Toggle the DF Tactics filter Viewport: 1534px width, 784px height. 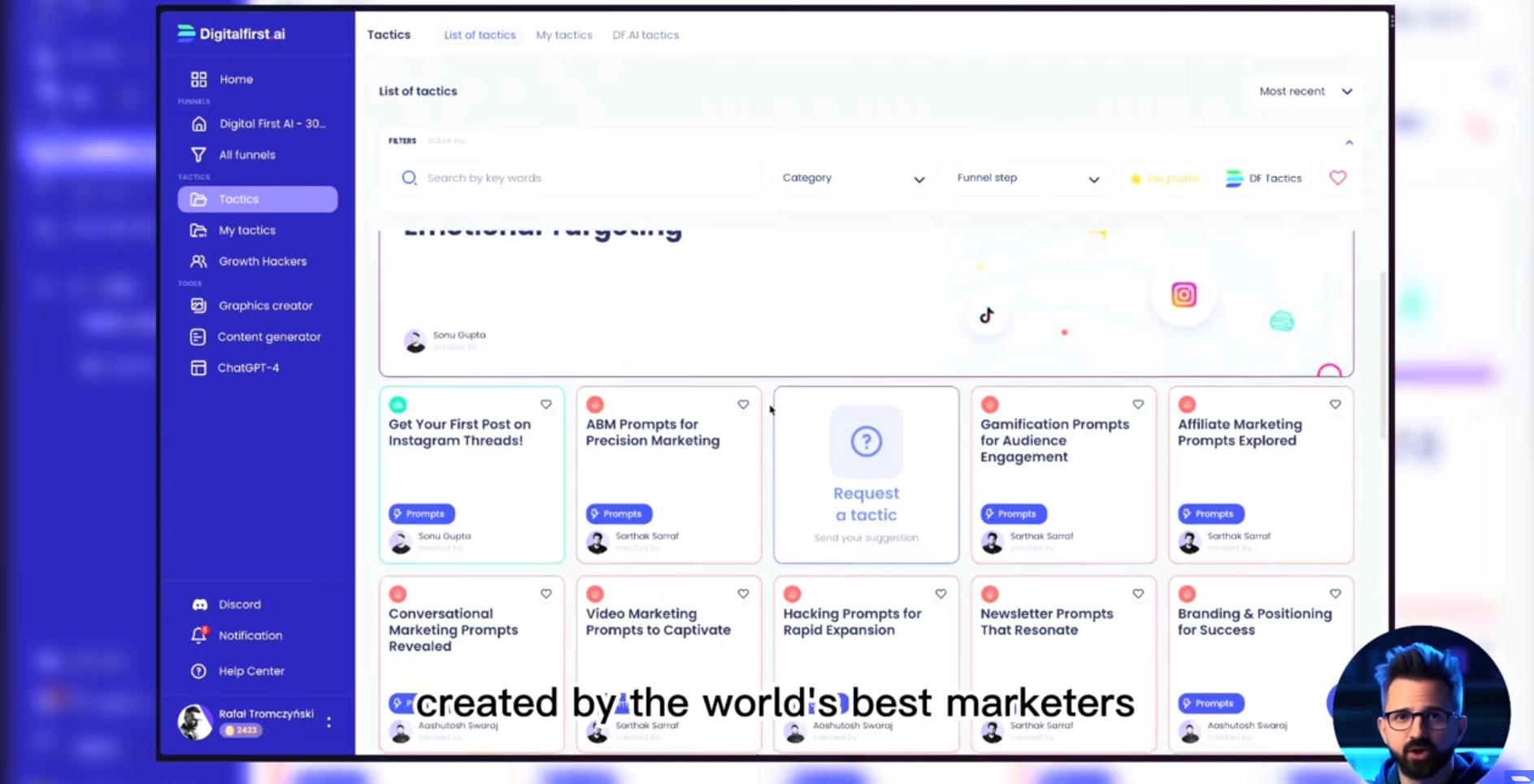[x=1264, y=179]
